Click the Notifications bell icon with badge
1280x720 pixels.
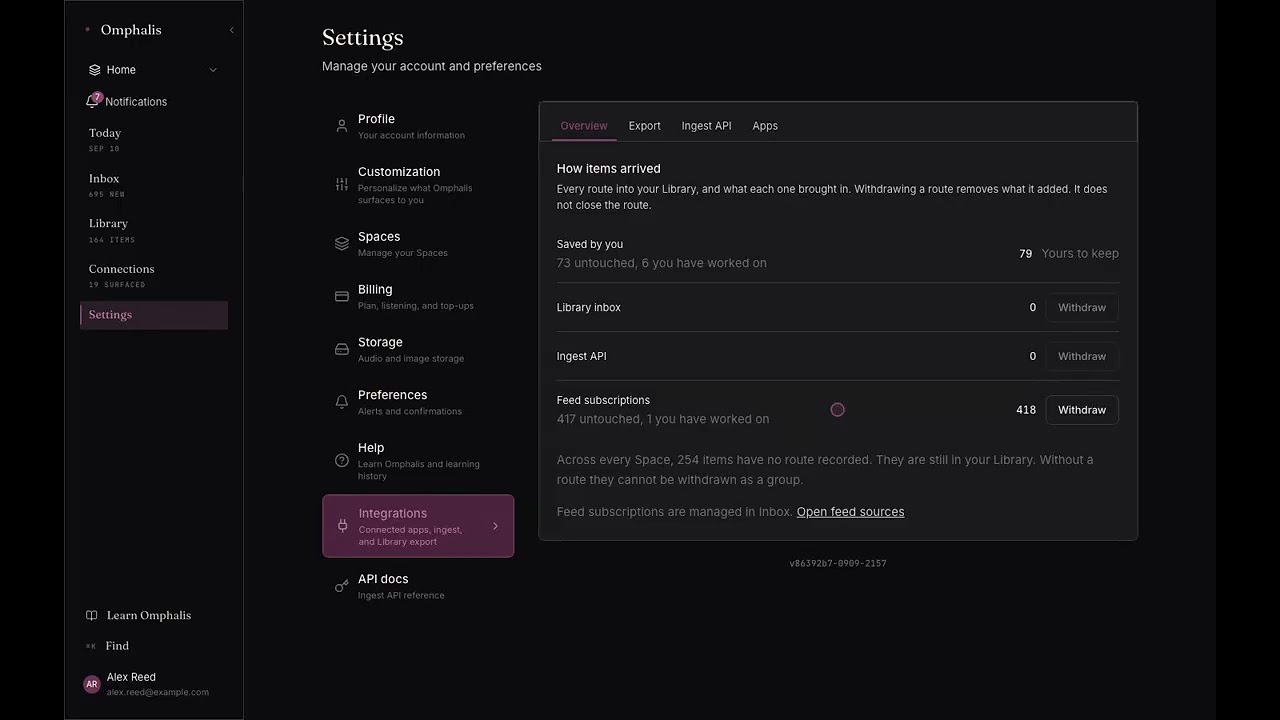pyautogui.click(x=94, y=101)
